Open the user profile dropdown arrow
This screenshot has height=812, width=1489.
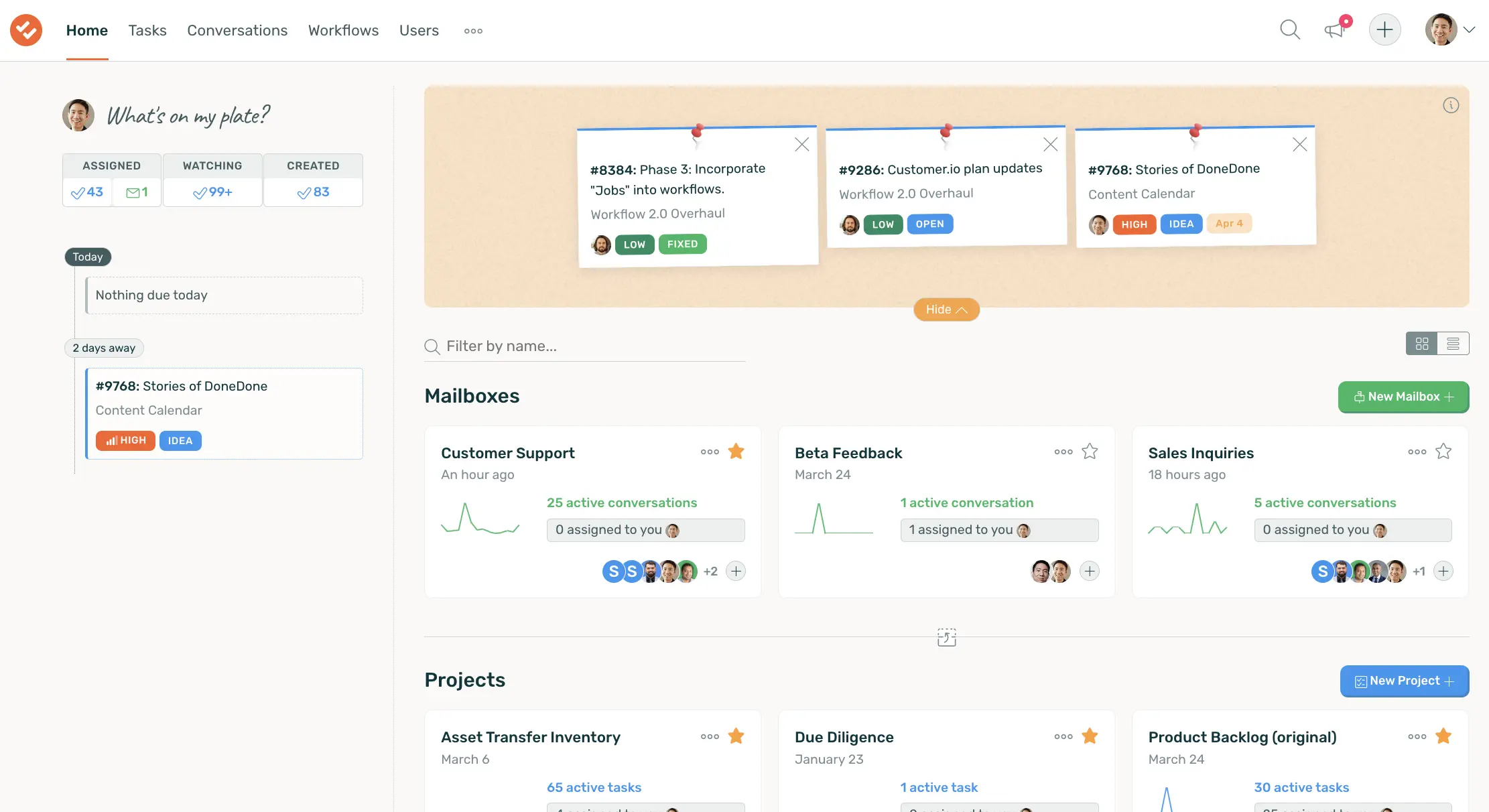click(1469, 30)
